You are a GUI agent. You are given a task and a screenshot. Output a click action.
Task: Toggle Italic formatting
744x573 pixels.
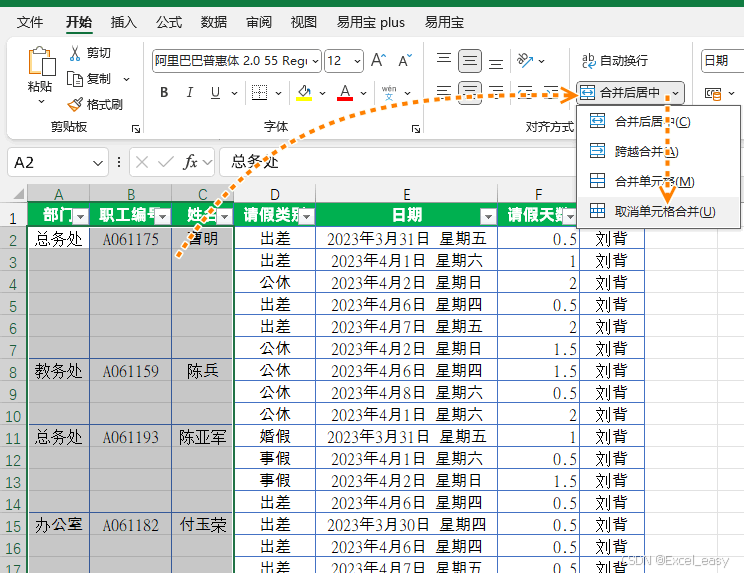click(190, 92)
